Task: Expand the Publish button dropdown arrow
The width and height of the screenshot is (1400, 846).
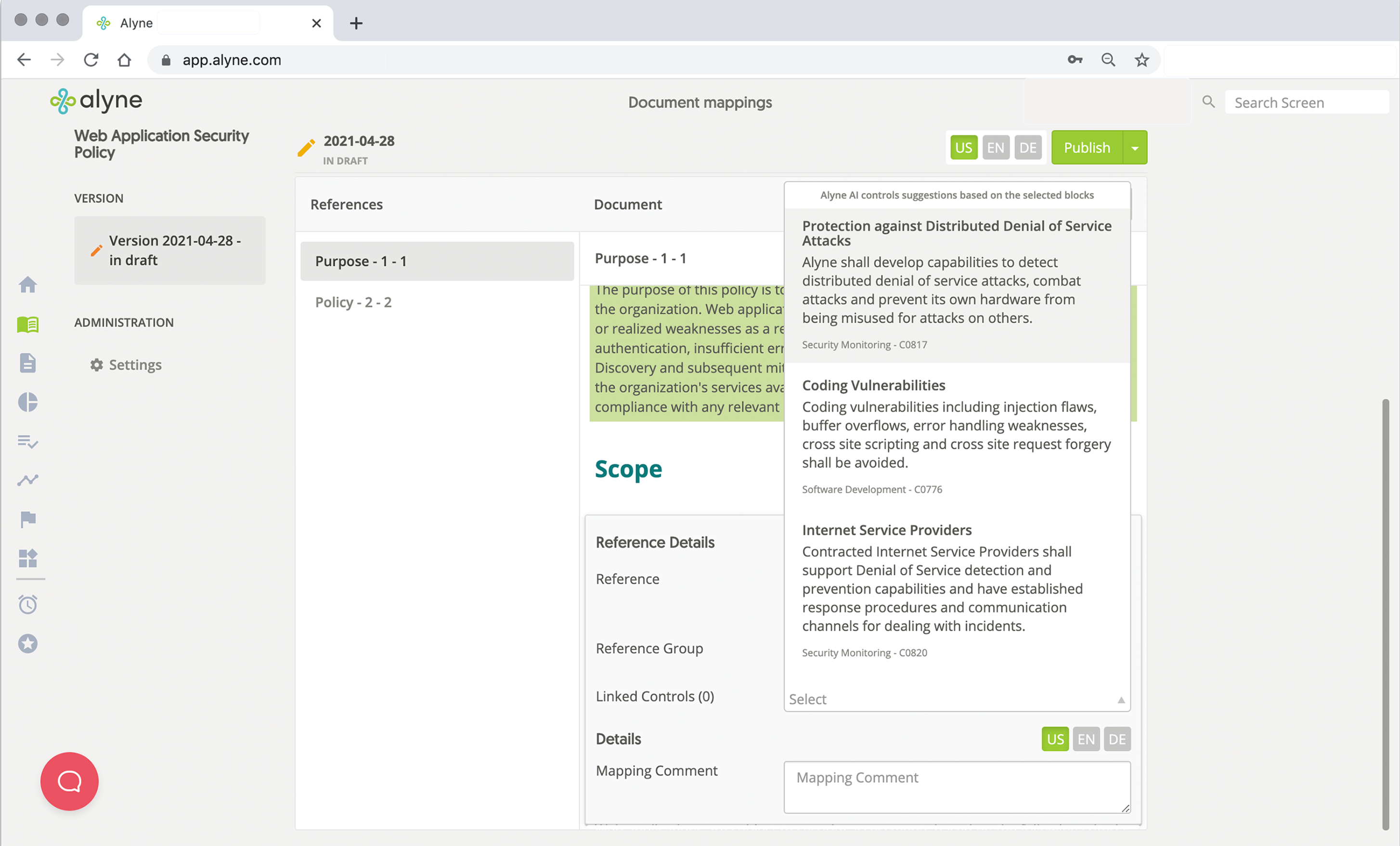Action: (1135, 148)
